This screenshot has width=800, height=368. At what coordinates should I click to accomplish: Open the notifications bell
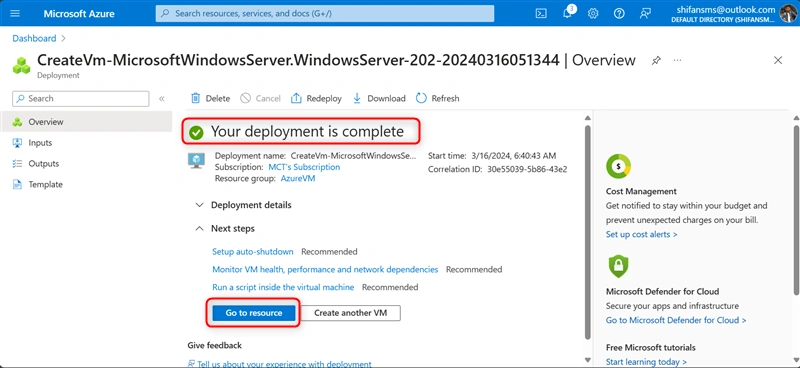[x=567, y=13]
